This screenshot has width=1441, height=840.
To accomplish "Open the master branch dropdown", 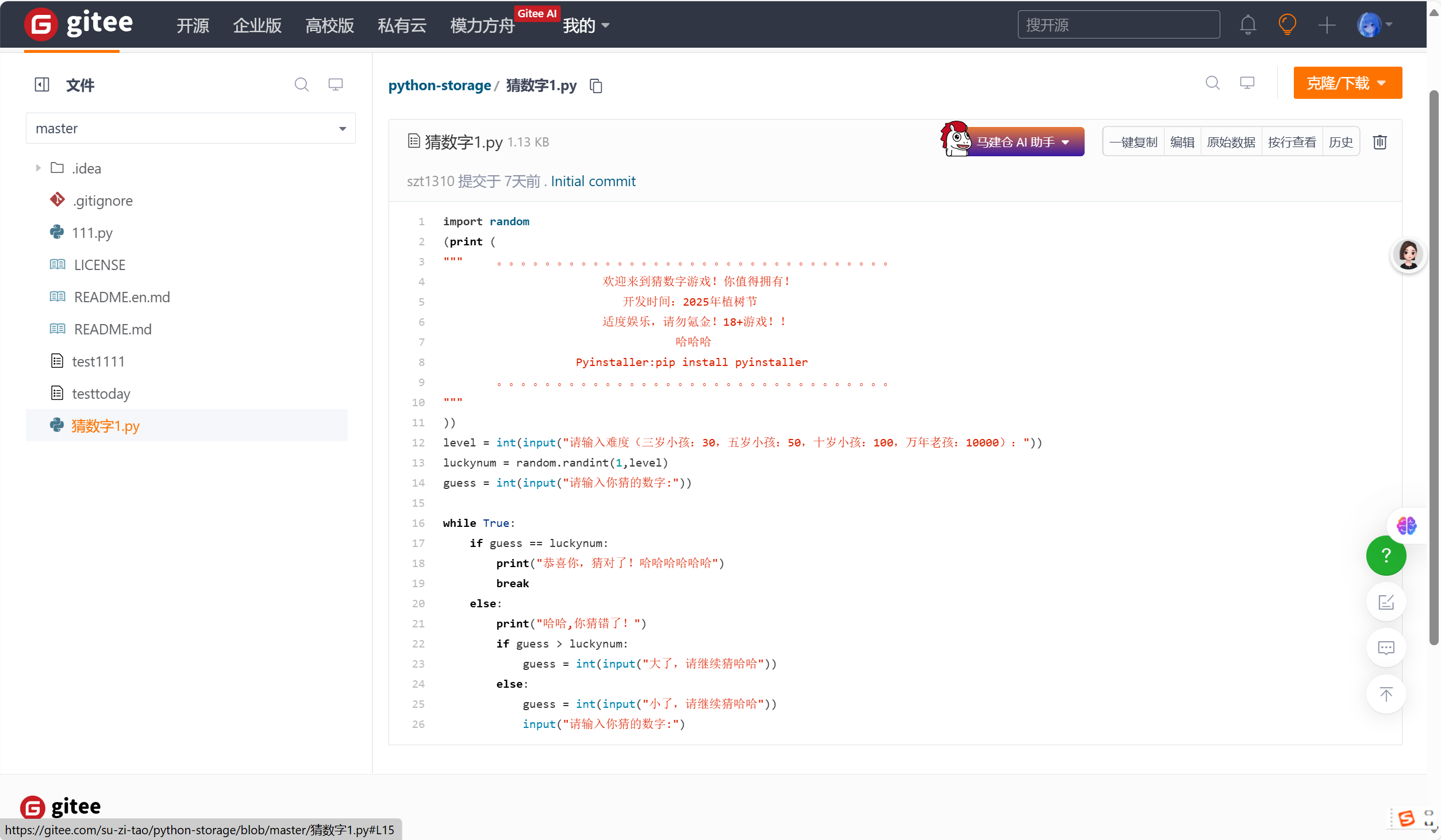I will (x=190, y=128).
